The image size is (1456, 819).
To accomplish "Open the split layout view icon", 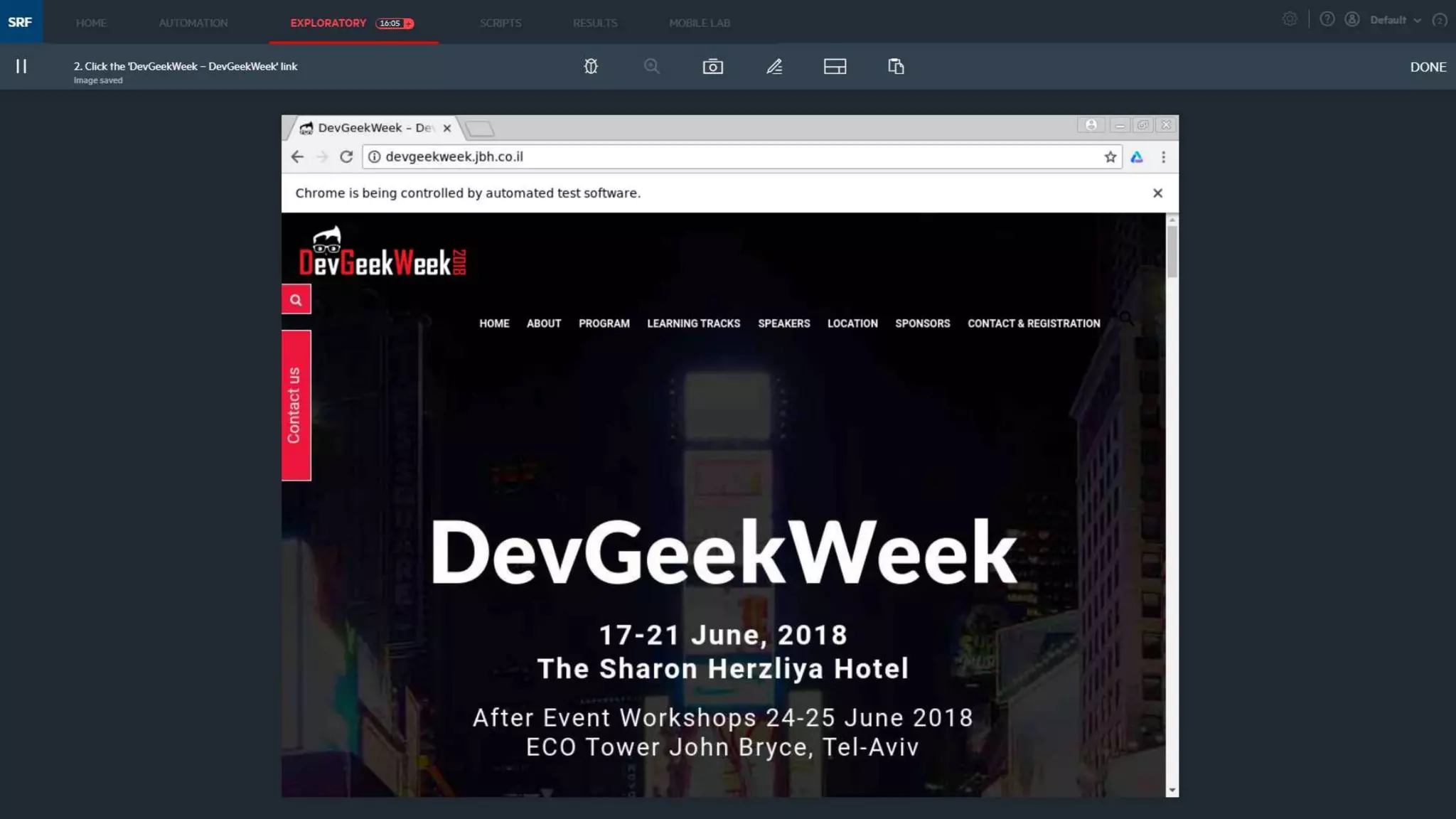I will pos(835,66).
